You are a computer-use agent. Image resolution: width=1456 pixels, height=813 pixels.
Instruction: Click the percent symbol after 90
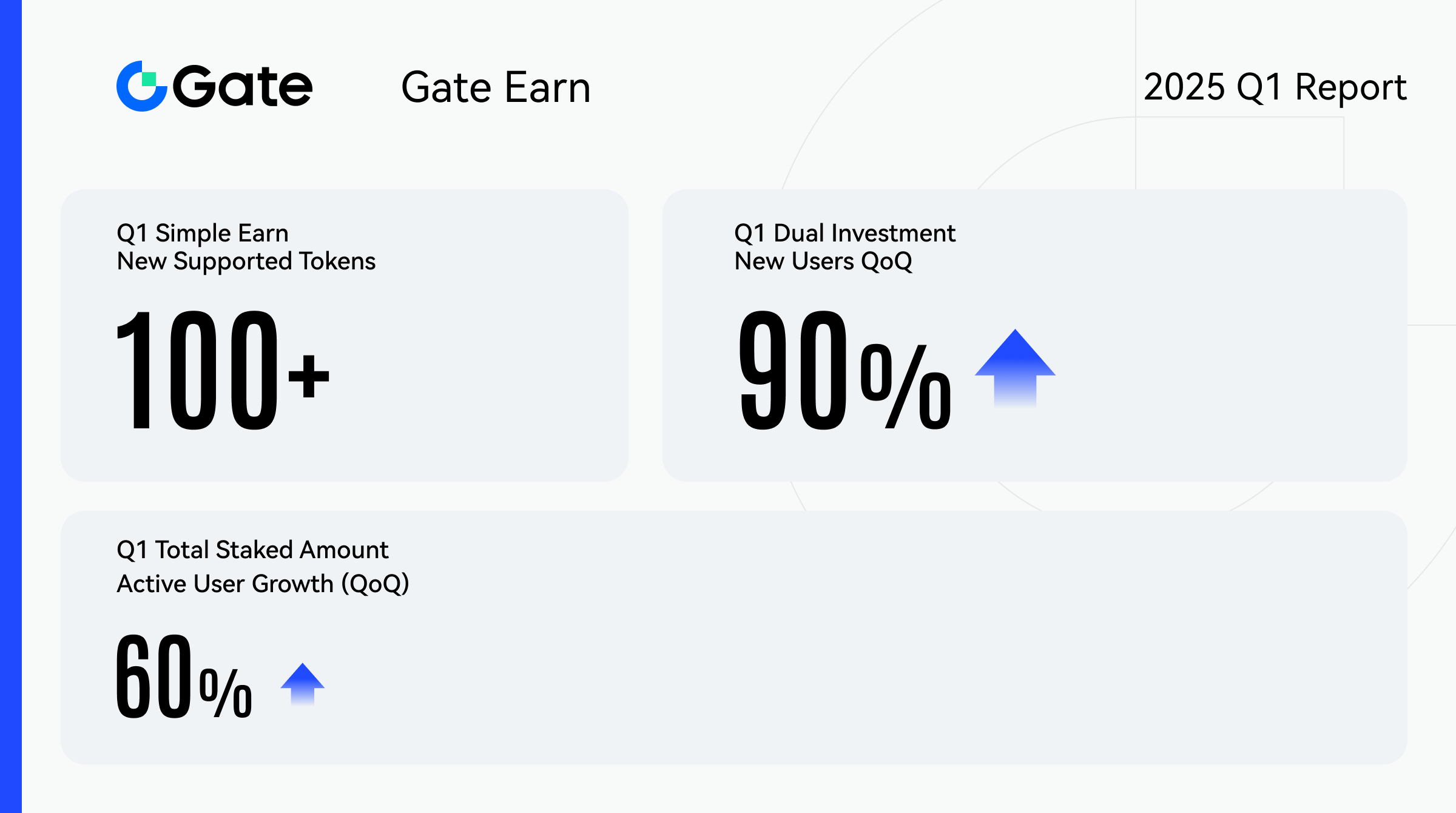click(905, 386)
